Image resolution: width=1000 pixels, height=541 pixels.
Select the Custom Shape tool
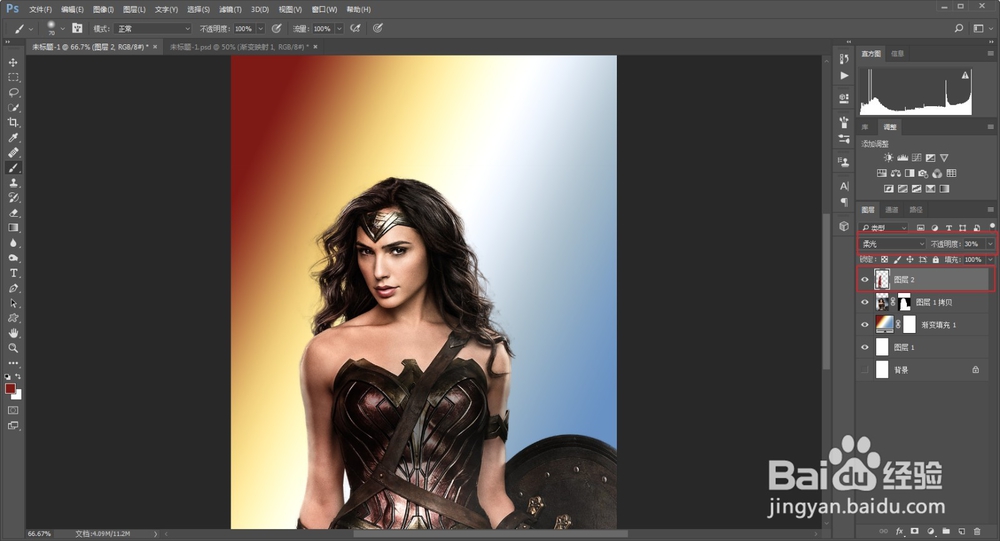coord(13,318)
